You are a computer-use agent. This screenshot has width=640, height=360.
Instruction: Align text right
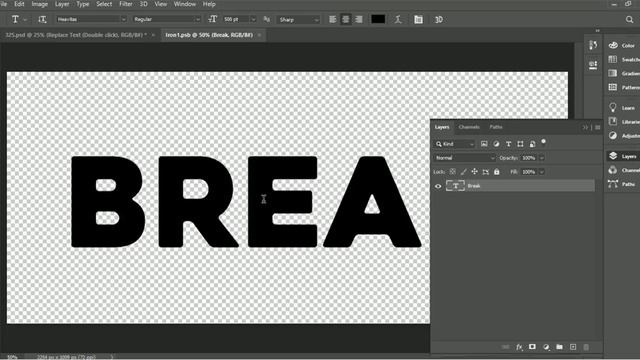(x=358, y=19)
